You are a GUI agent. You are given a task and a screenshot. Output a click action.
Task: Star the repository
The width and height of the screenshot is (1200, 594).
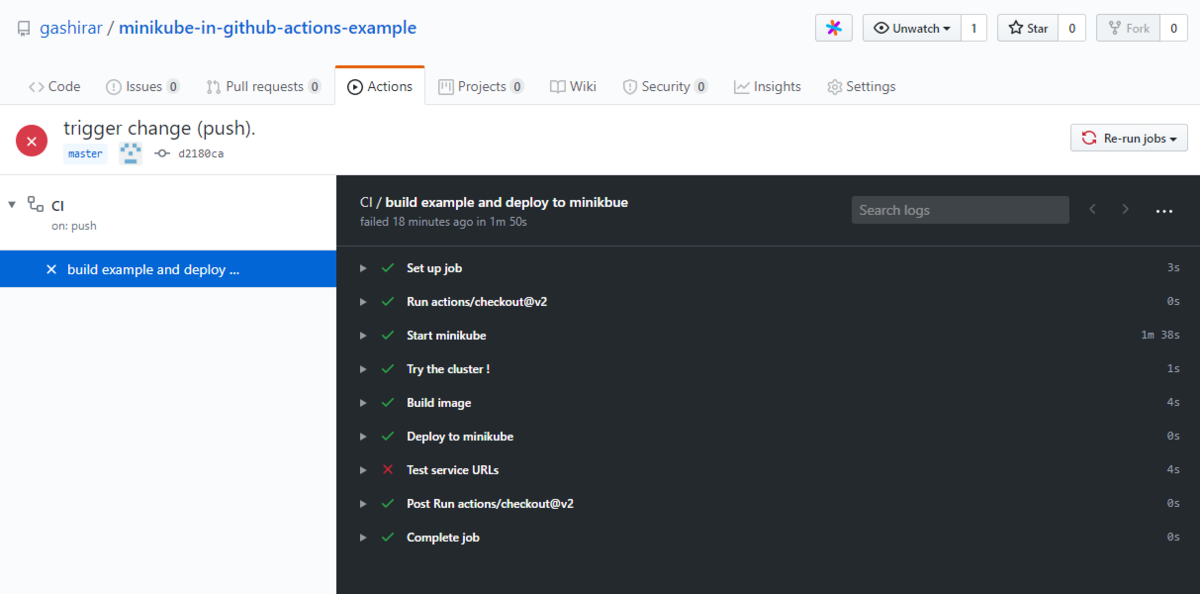[x=1027, y=28]
